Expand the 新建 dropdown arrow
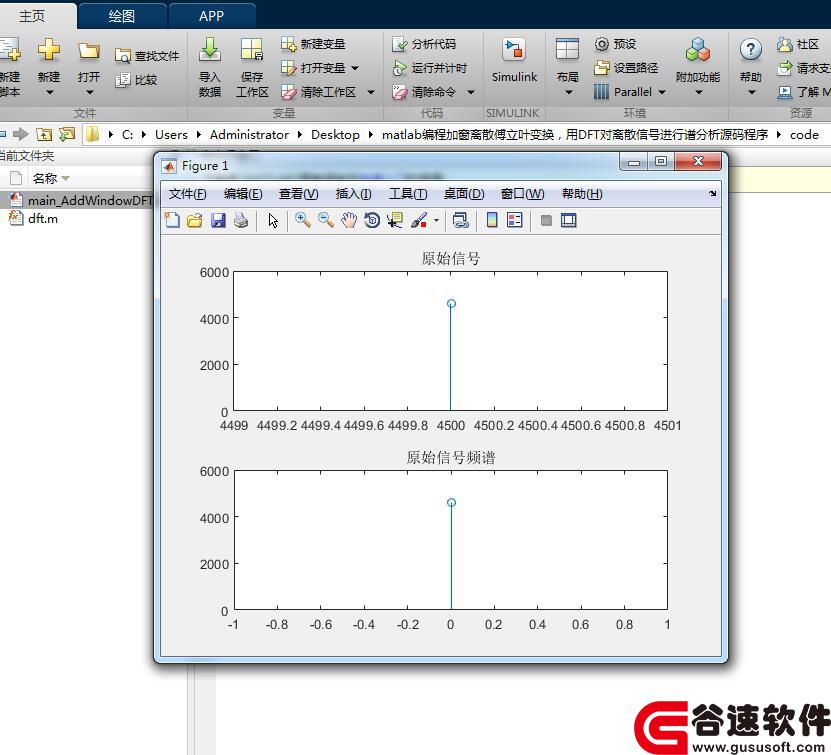 point(49,93)
